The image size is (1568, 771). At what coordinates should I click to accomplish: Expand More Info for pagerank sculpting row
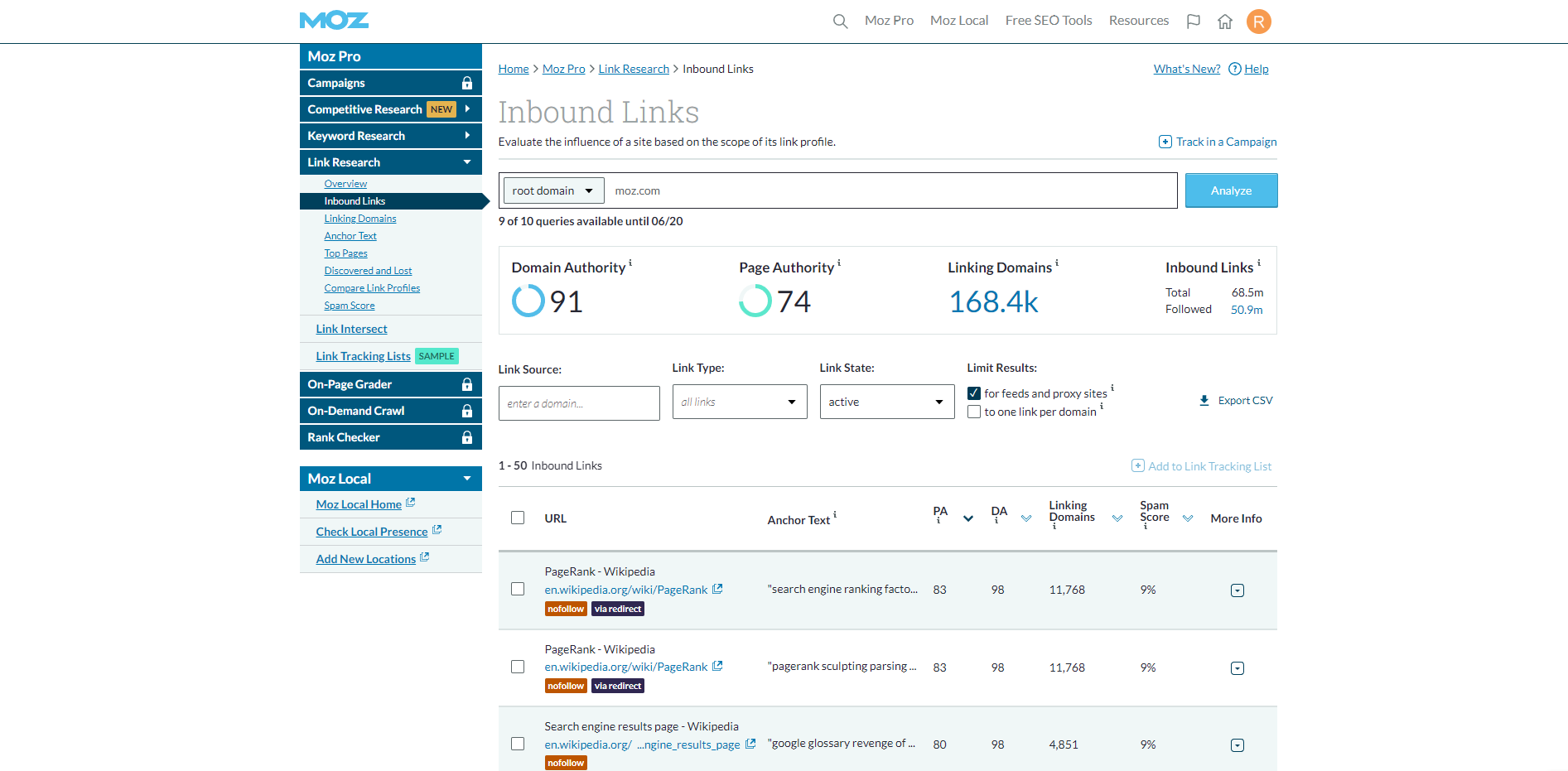pyautogui.click(x=1238, y=668)
